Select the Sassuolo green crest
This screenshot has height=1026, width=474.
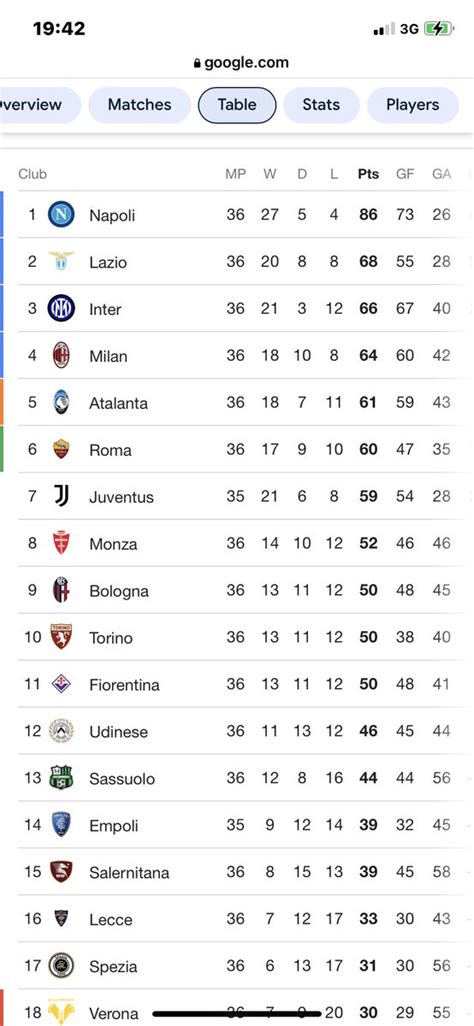click(x=61, y=778)
